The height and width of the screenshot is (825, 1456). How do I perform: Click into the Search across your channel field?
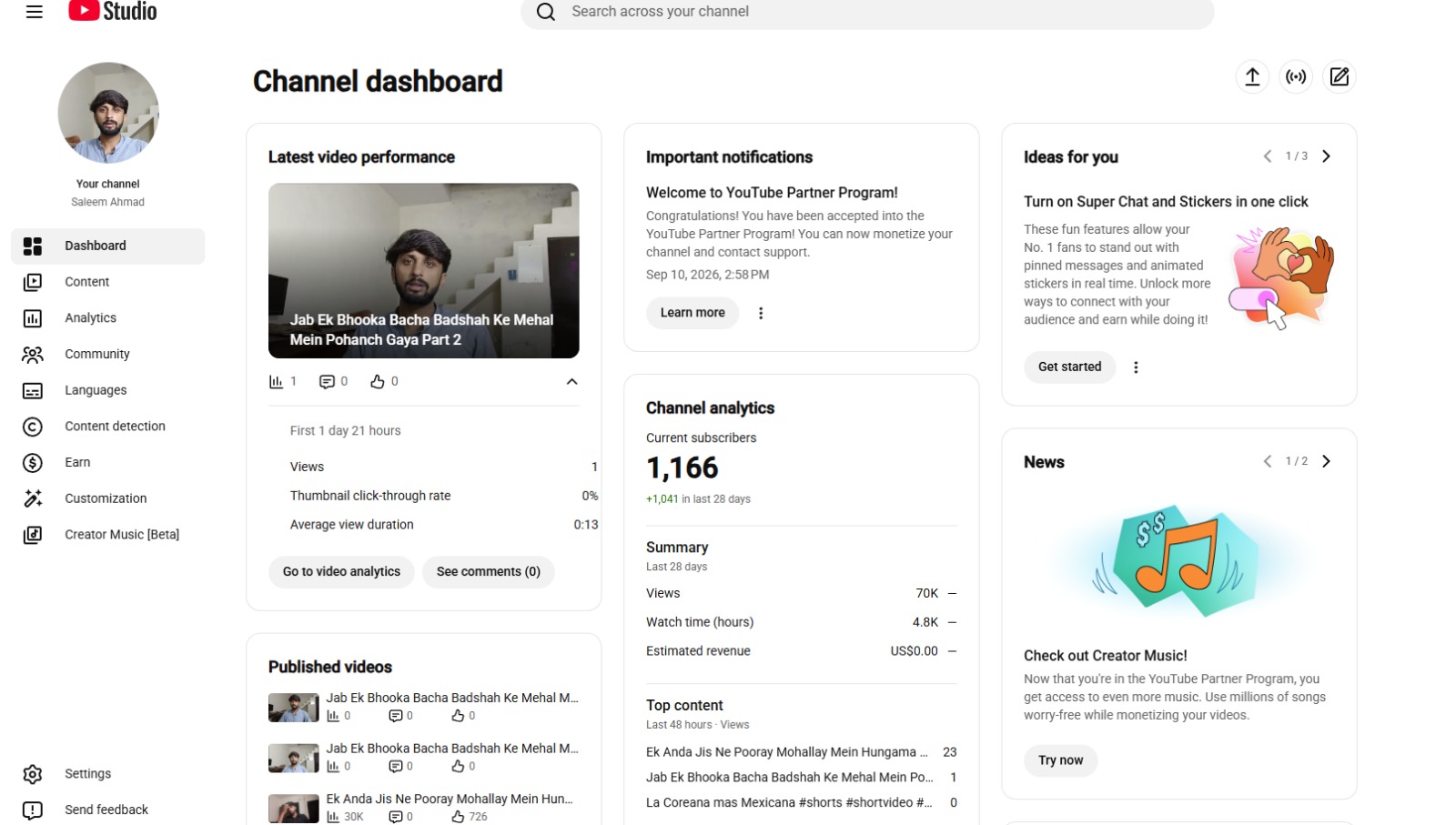click(867, 12)
